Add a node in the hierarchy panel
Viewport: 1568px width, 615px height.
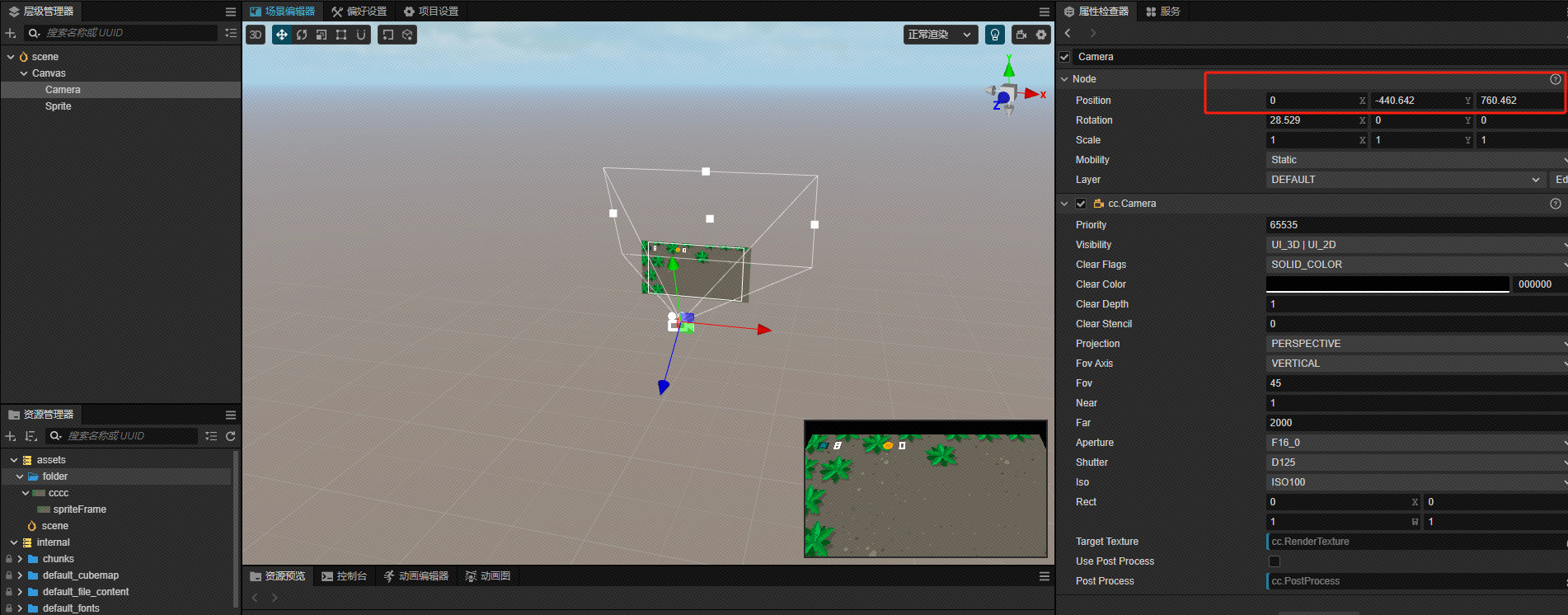[x=11, y=33]
